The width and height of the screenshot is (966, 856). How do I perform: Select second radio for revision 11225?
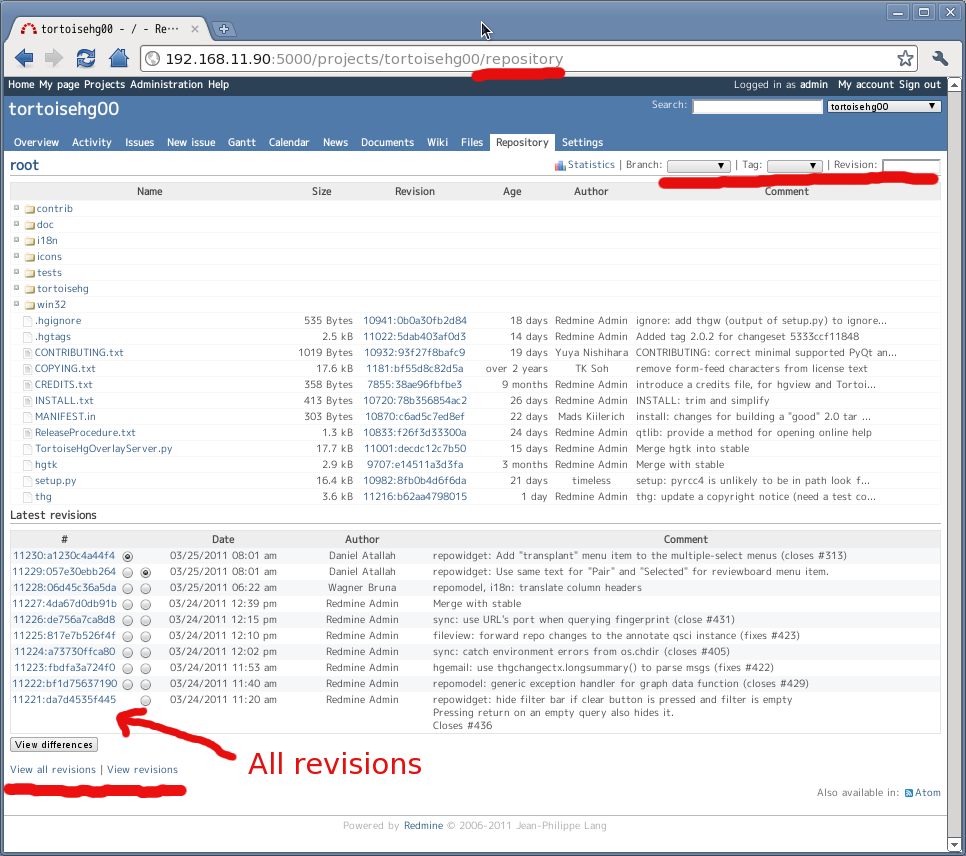145,637
